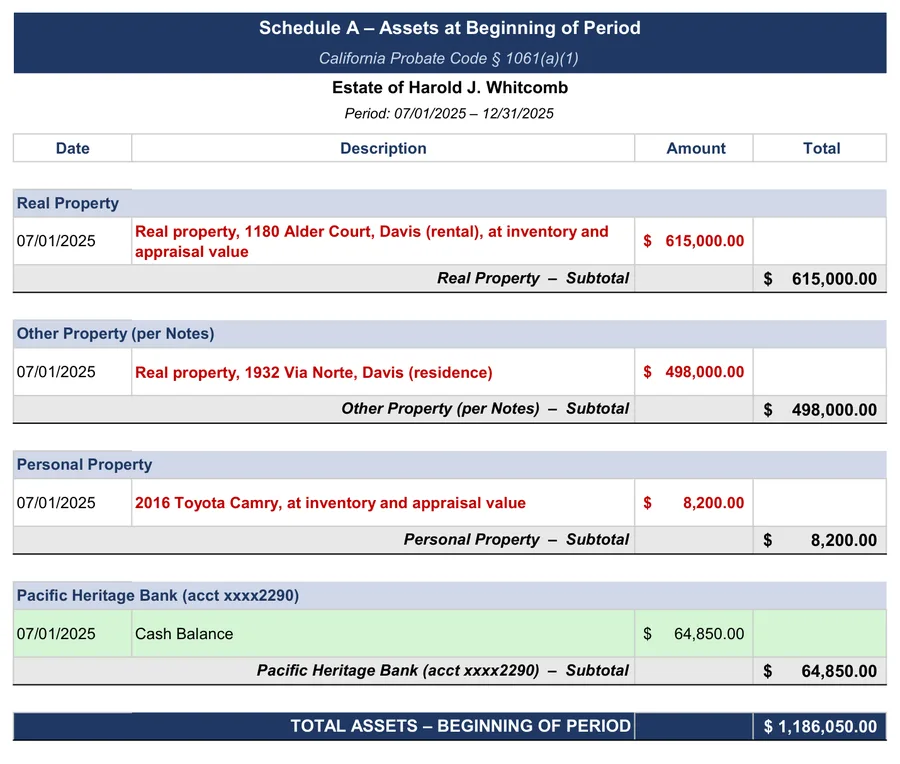Click the date cell in Alder Court row
The height and width of the screenshot is (764, 900).
click(72, 241)
